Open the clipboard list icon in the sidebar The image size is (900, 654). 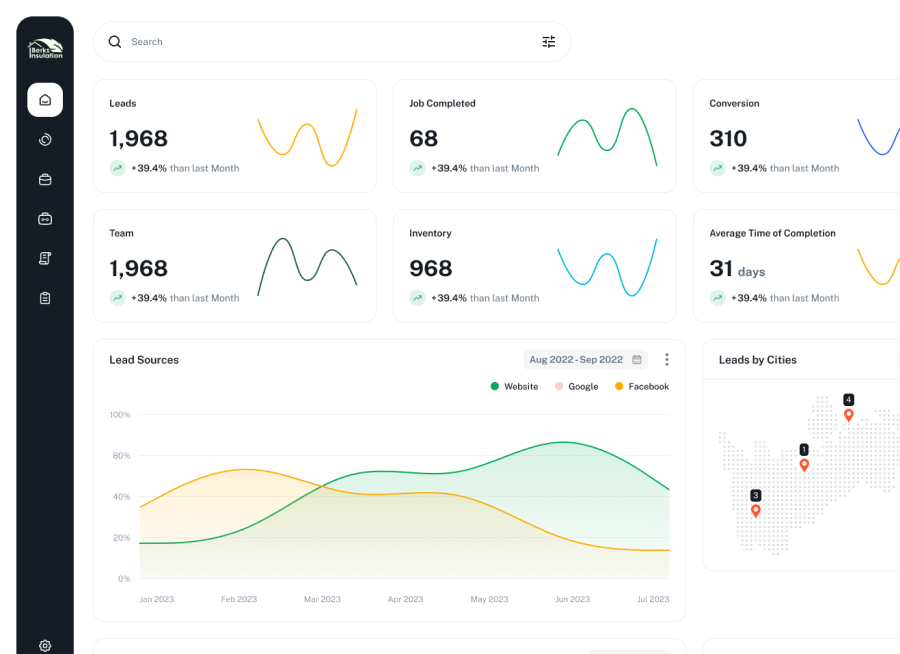click(45, 298)
